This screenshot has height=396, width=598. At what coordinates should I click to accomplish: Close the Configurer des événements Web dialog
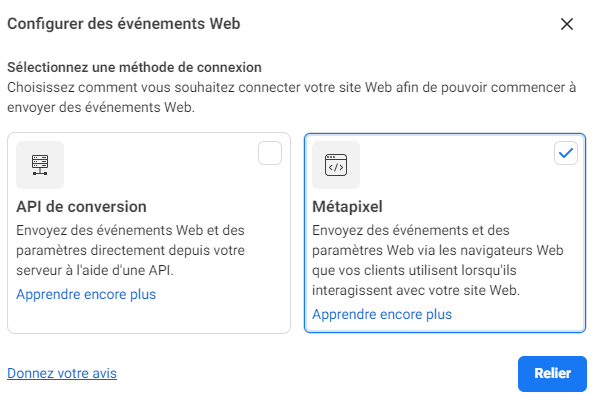567,24
